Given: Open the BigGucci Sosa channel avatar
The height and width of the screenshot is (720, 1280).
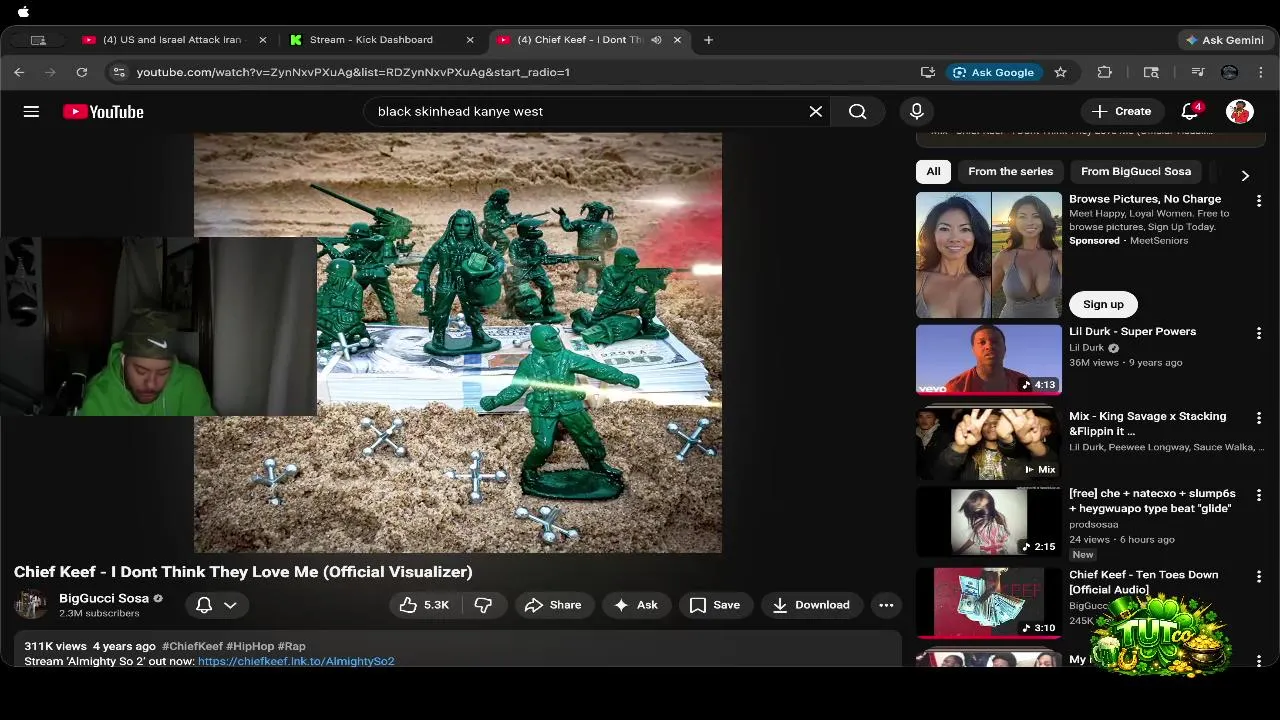Looking at the screenshot, I should (31, 605).
